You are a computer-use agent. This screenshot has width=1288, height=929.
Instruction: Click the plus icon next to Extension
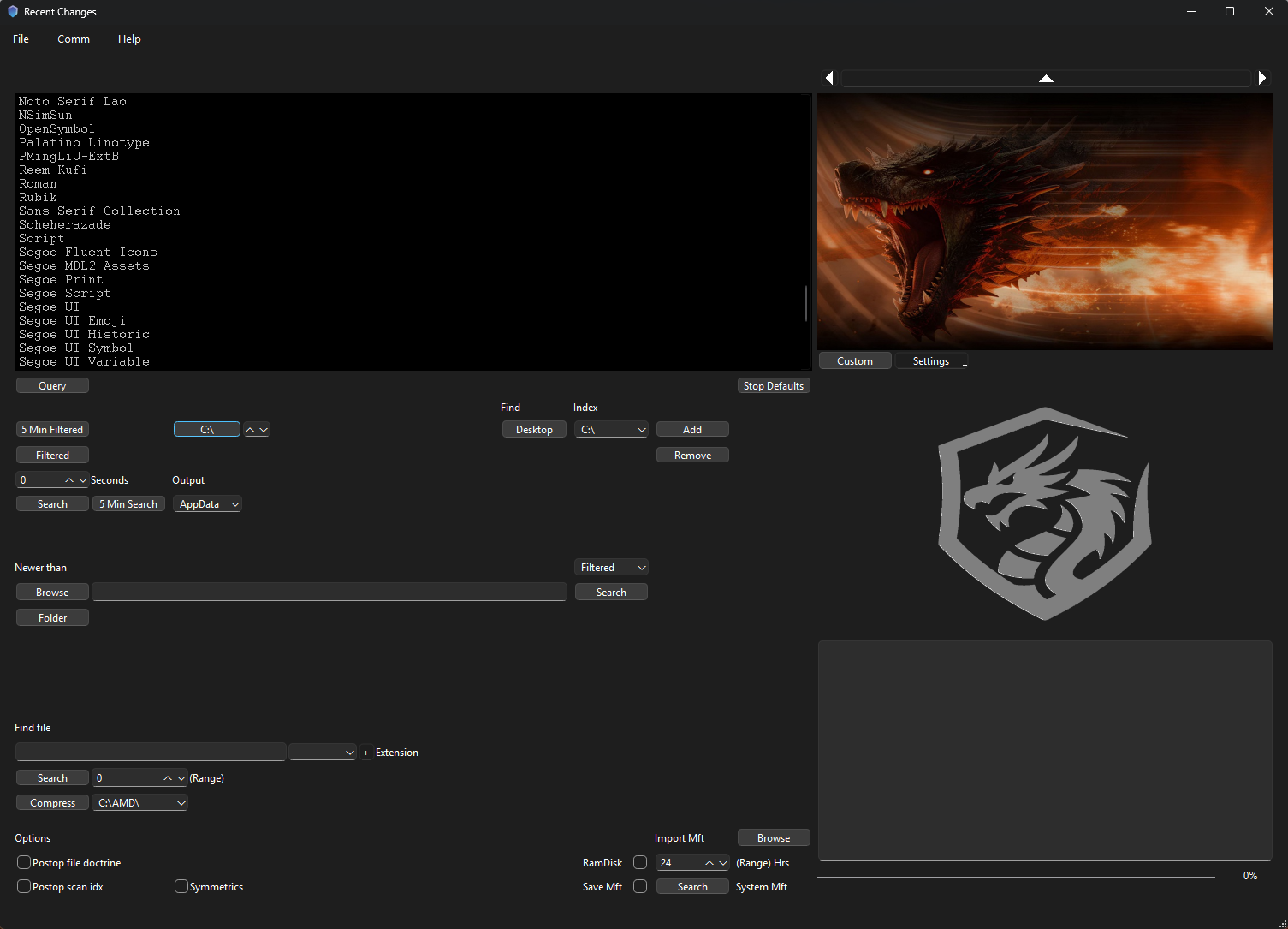coord(366,753)
